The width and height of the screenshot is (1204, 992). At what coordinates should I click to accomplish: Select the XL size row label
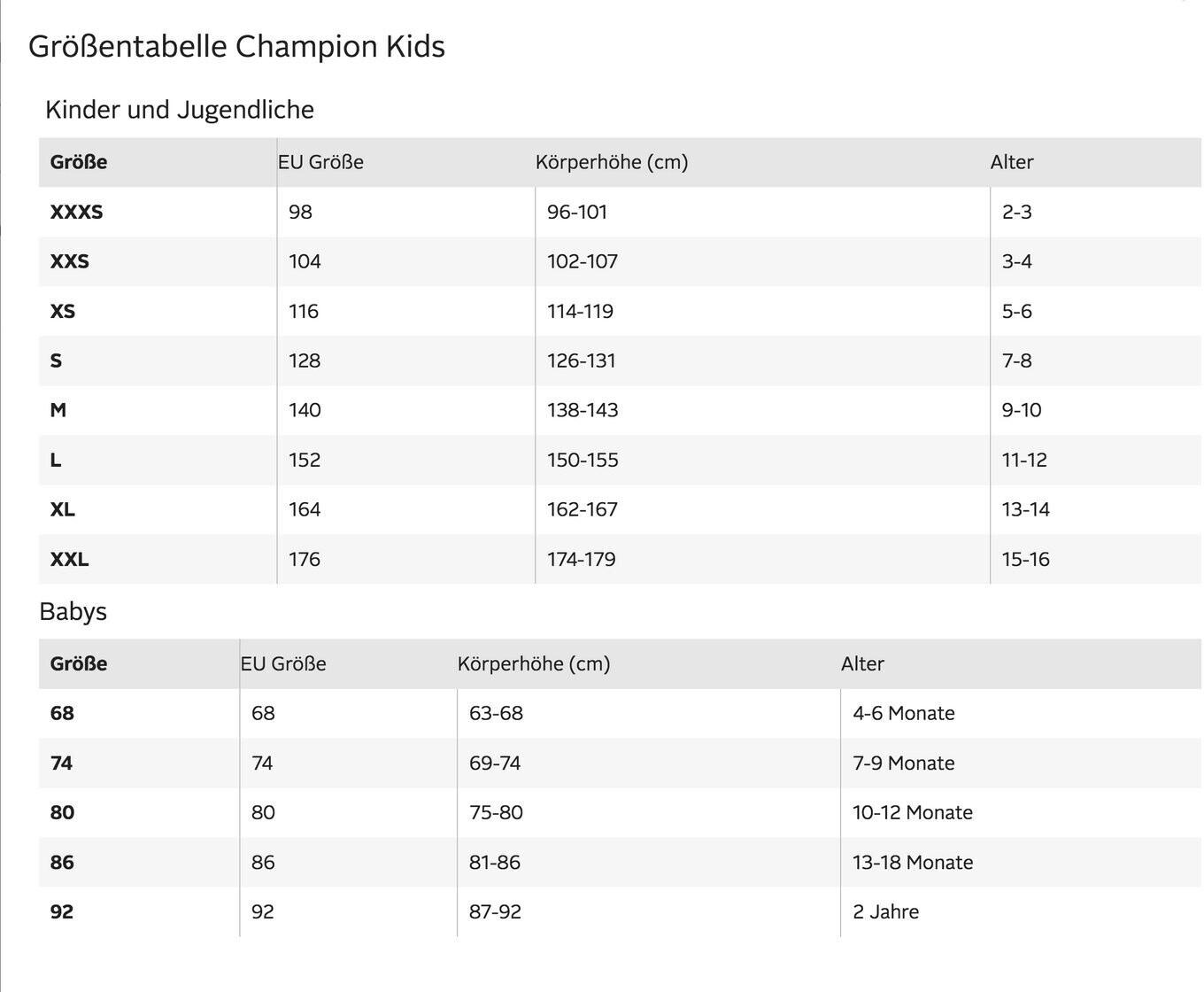pyautogui.click(x=63, y=509)
